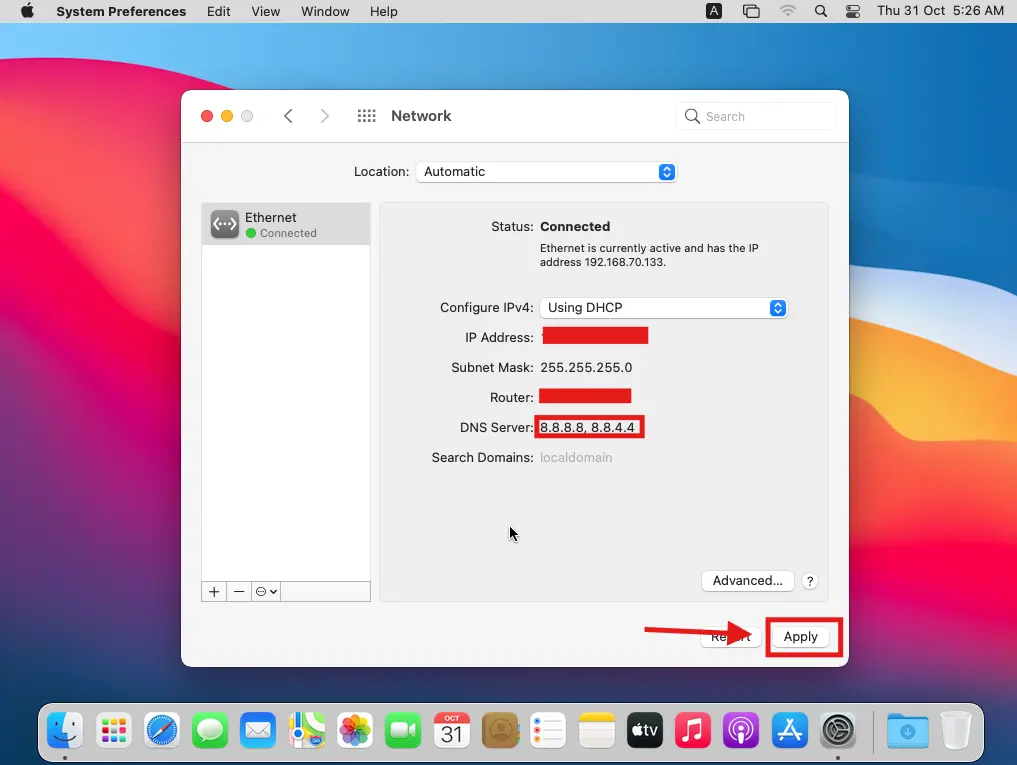
Task: Show all preferences grid icon
Action: tap(366, 116)
